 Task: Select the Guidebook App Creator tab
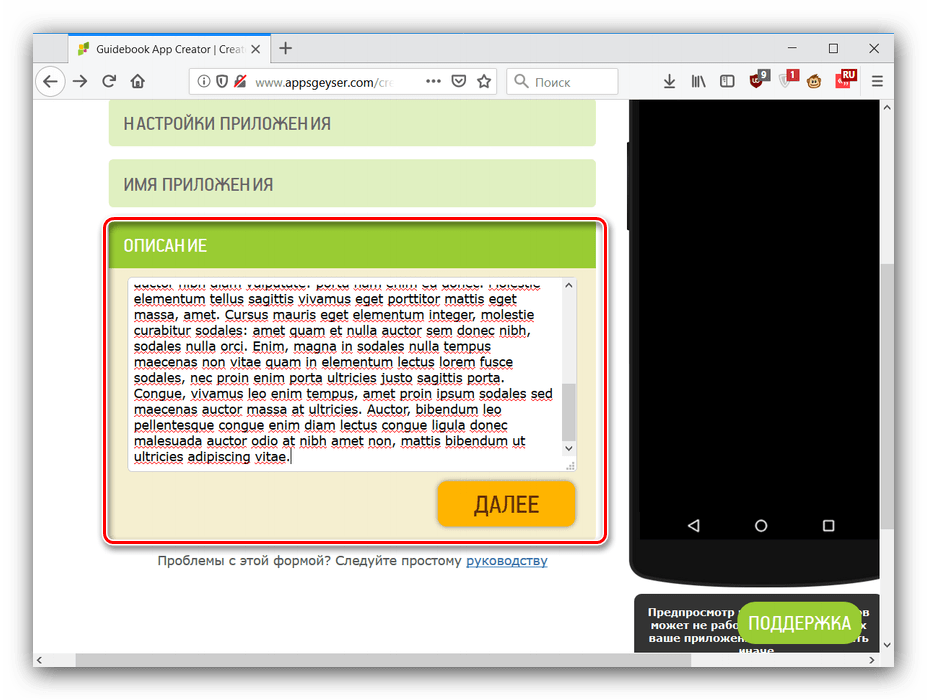[x=170, y=49]
